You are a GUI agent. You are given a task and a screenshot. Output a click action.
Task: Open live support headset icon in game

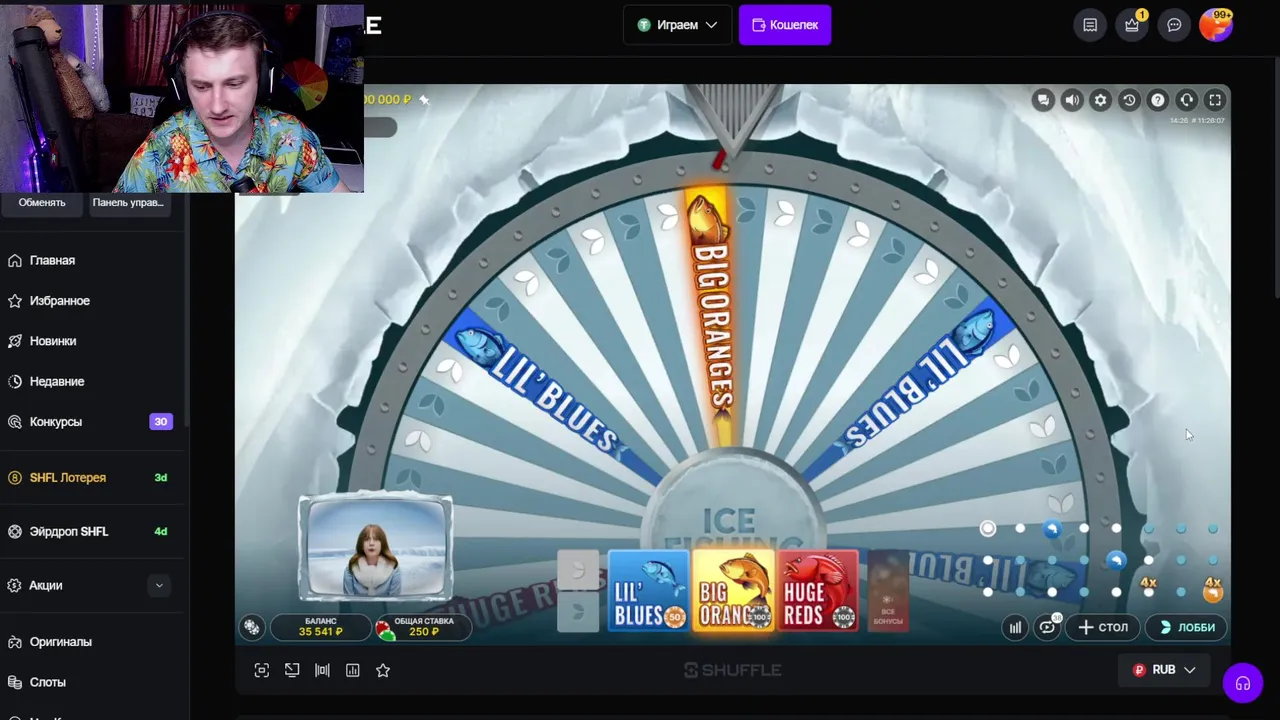[x=1186, y=100]
